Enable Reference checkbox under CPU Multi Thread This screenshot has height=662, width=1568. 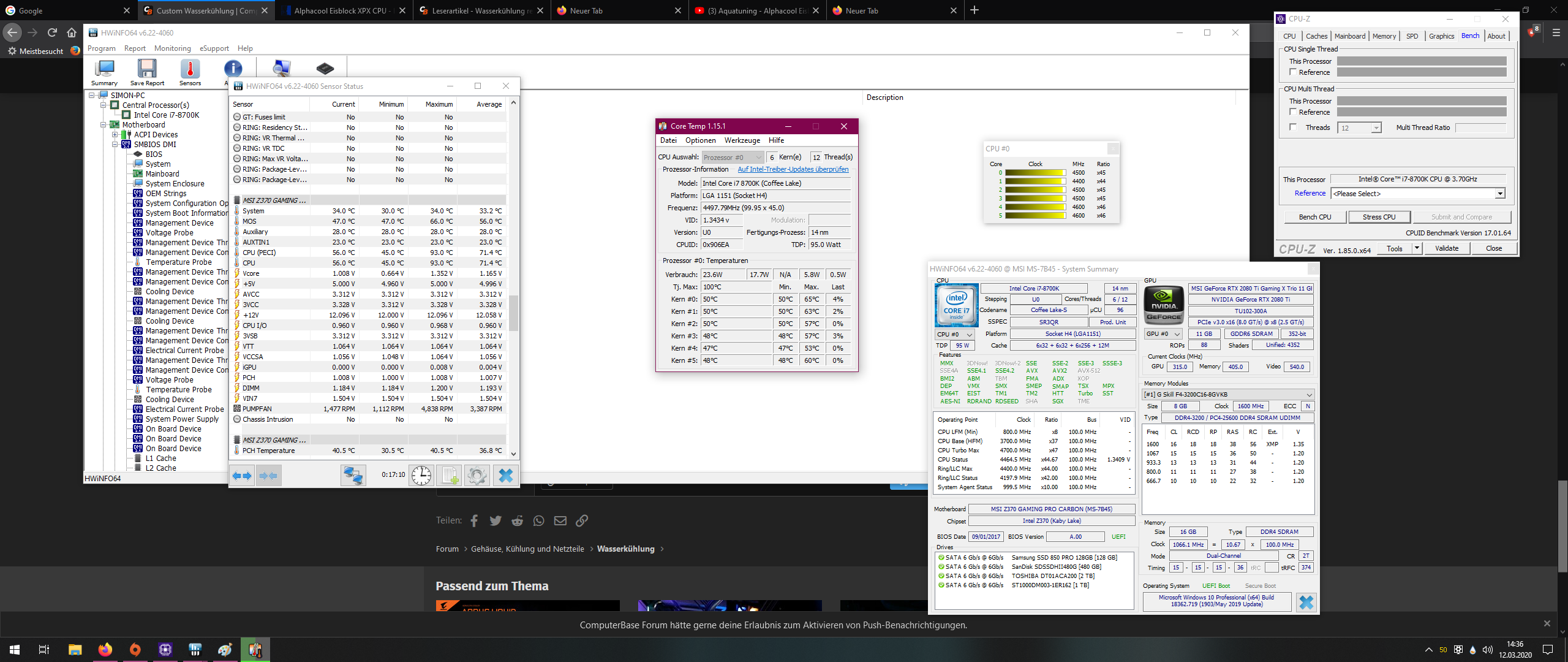point(1293,112)
